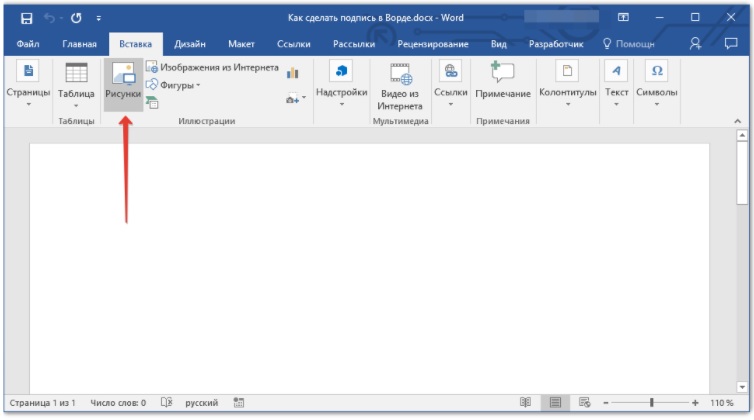Click the zoom slider in status bar
The image size is (754, 420).
pos(652,402)
